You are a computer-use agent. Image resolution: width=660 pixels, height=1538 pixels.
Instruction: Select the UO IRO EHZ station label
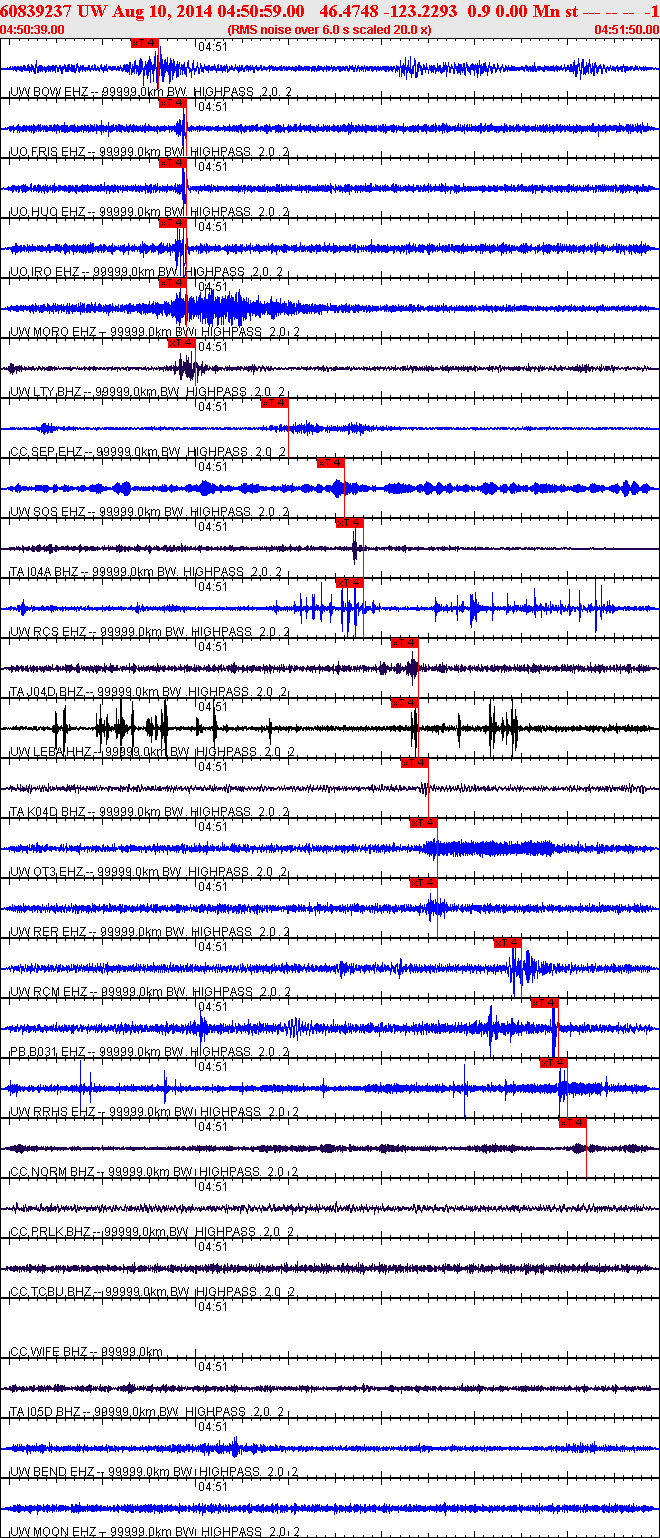click(x=45, y=272)
